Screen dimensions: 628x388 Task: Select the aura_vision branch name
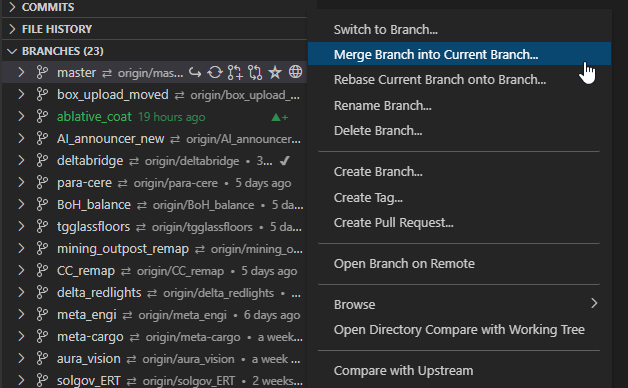[89, 359]
